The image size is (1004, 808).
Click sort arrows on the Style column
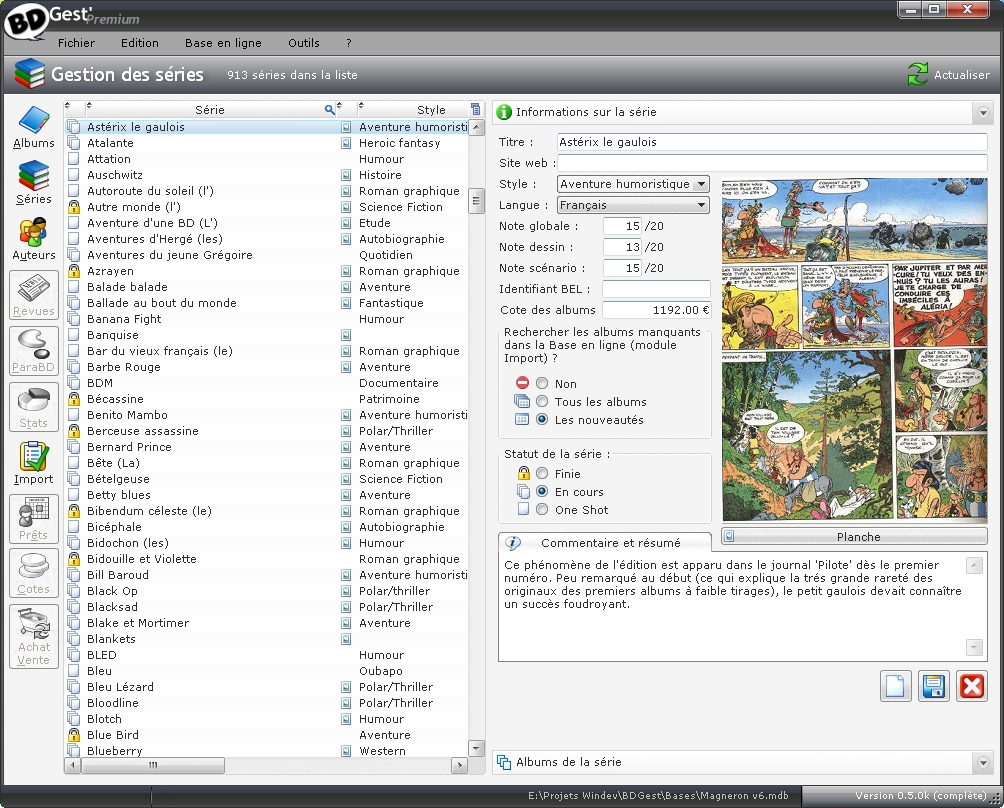tap(361, 106)
